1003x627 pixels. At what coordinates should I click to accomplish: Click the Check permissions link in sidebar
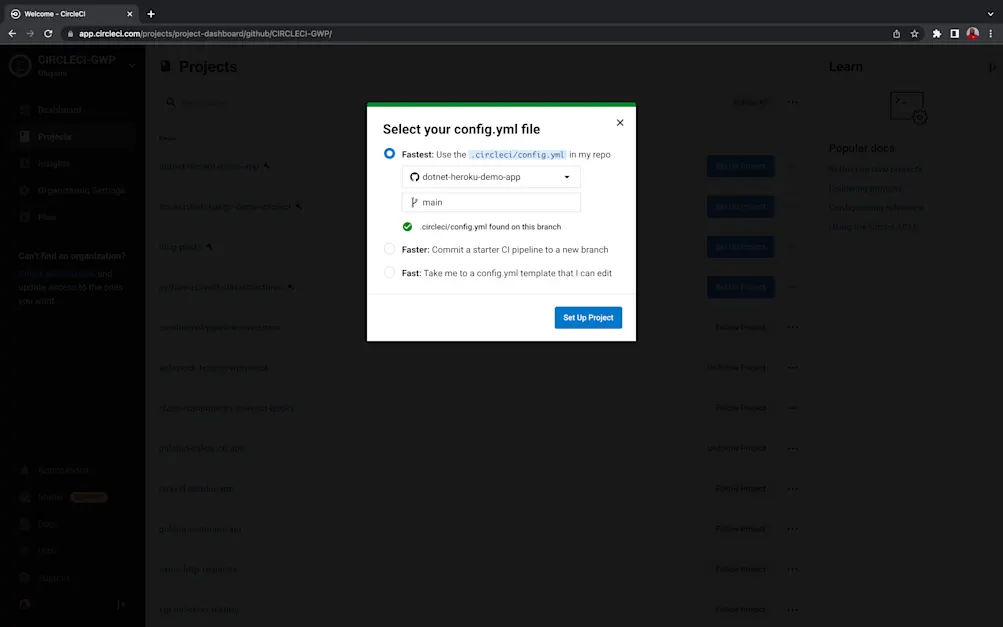[x=56, y=274]
